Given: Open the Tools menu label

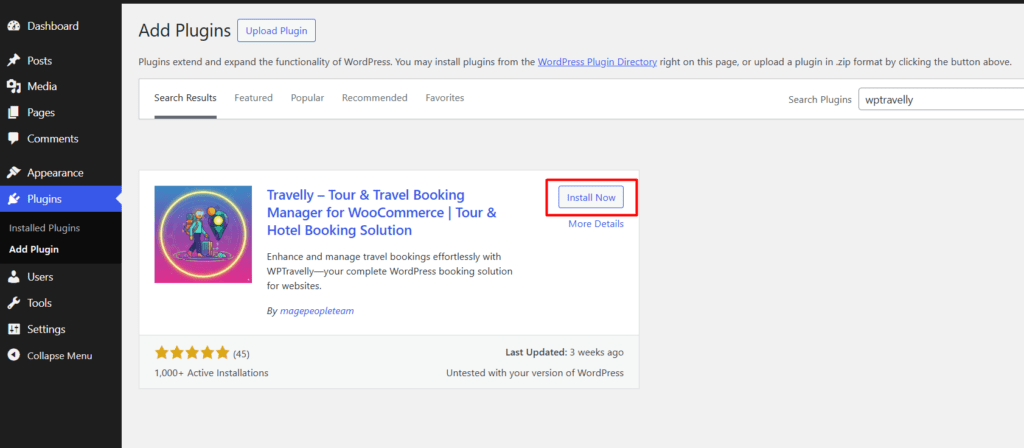Looking at the screenshot, I should point(39,303).
